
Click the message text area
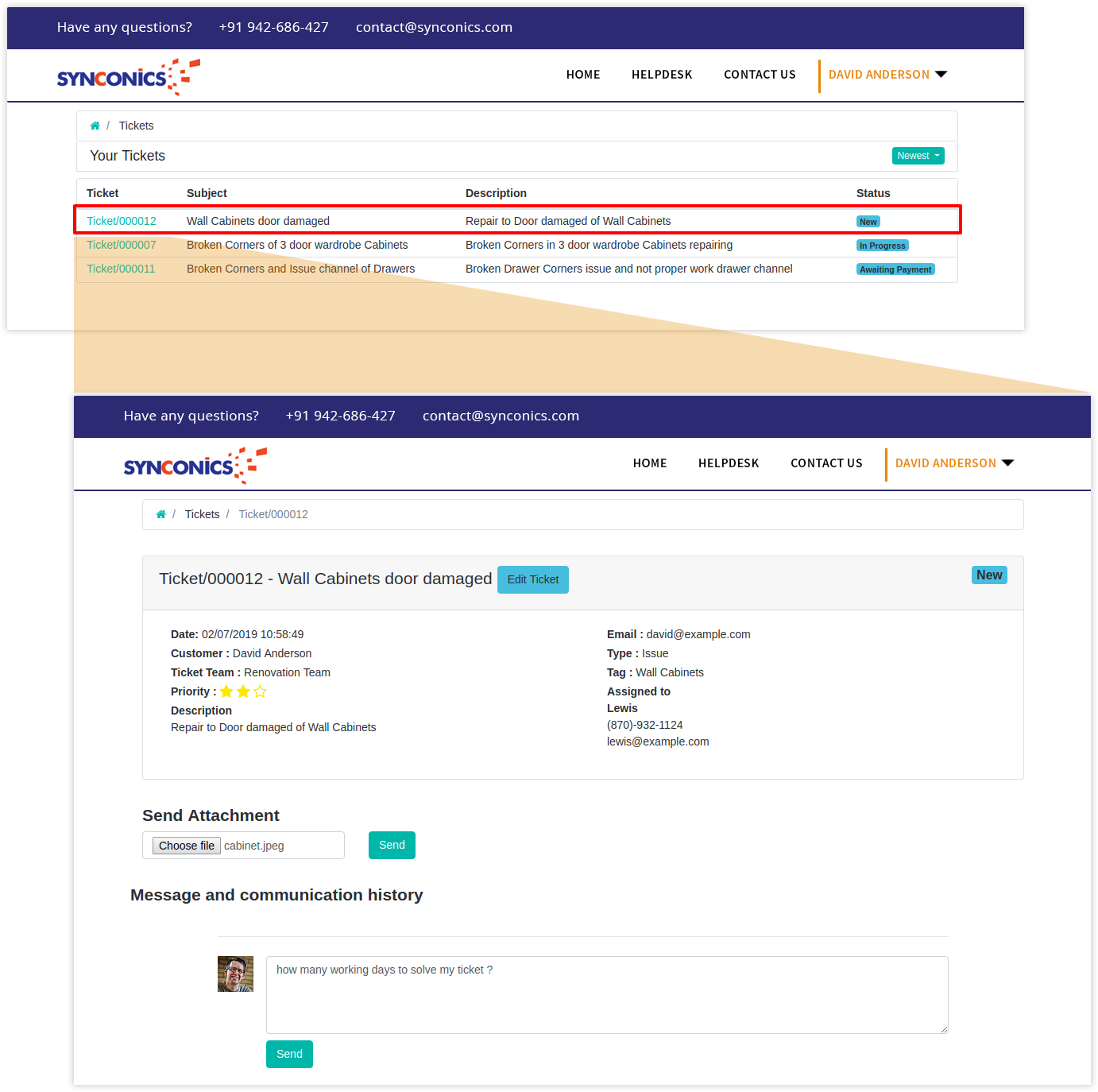[x=607, y=994]
